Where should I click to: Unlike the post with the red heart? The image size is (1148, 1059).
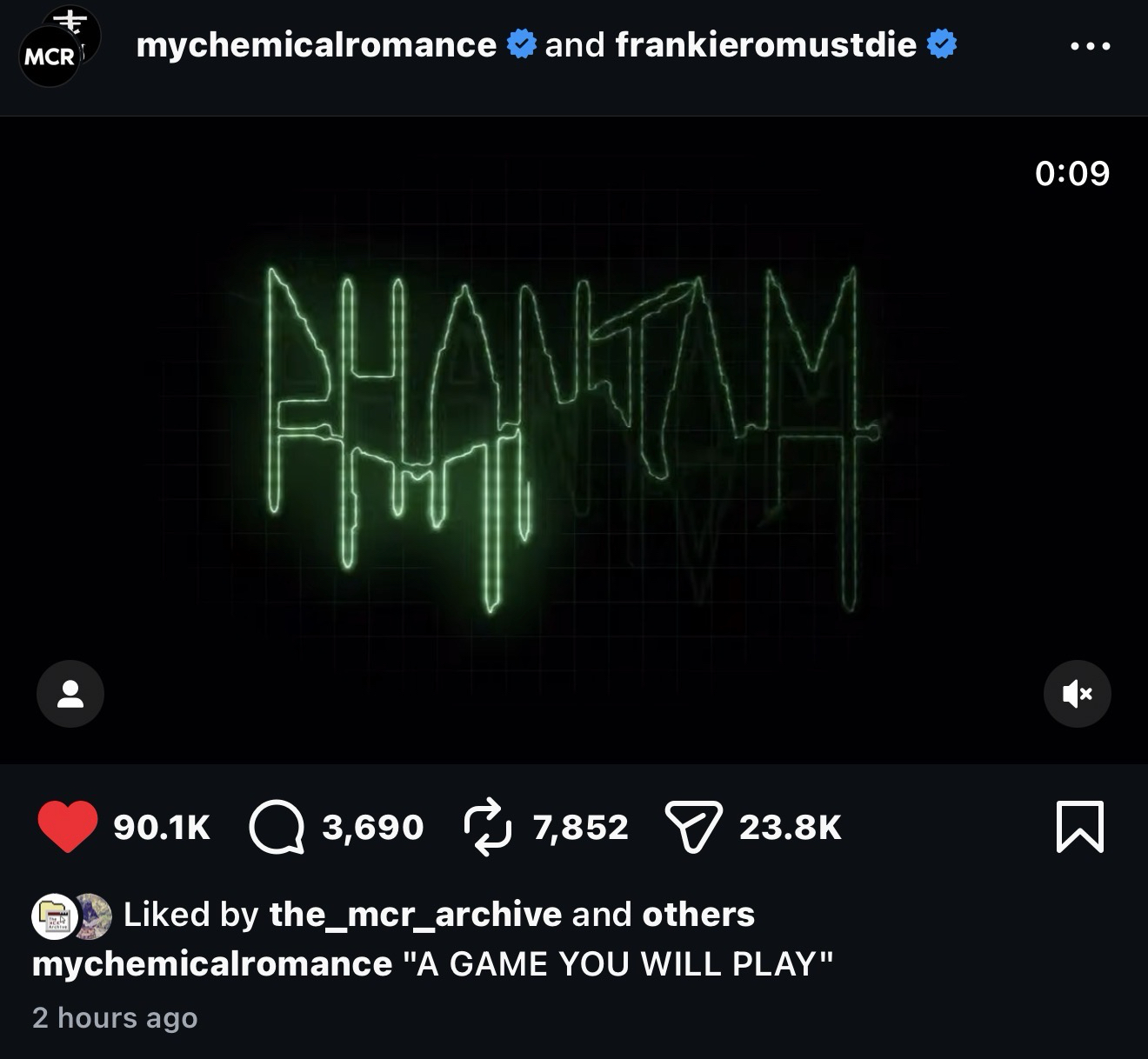pos(67,826)
